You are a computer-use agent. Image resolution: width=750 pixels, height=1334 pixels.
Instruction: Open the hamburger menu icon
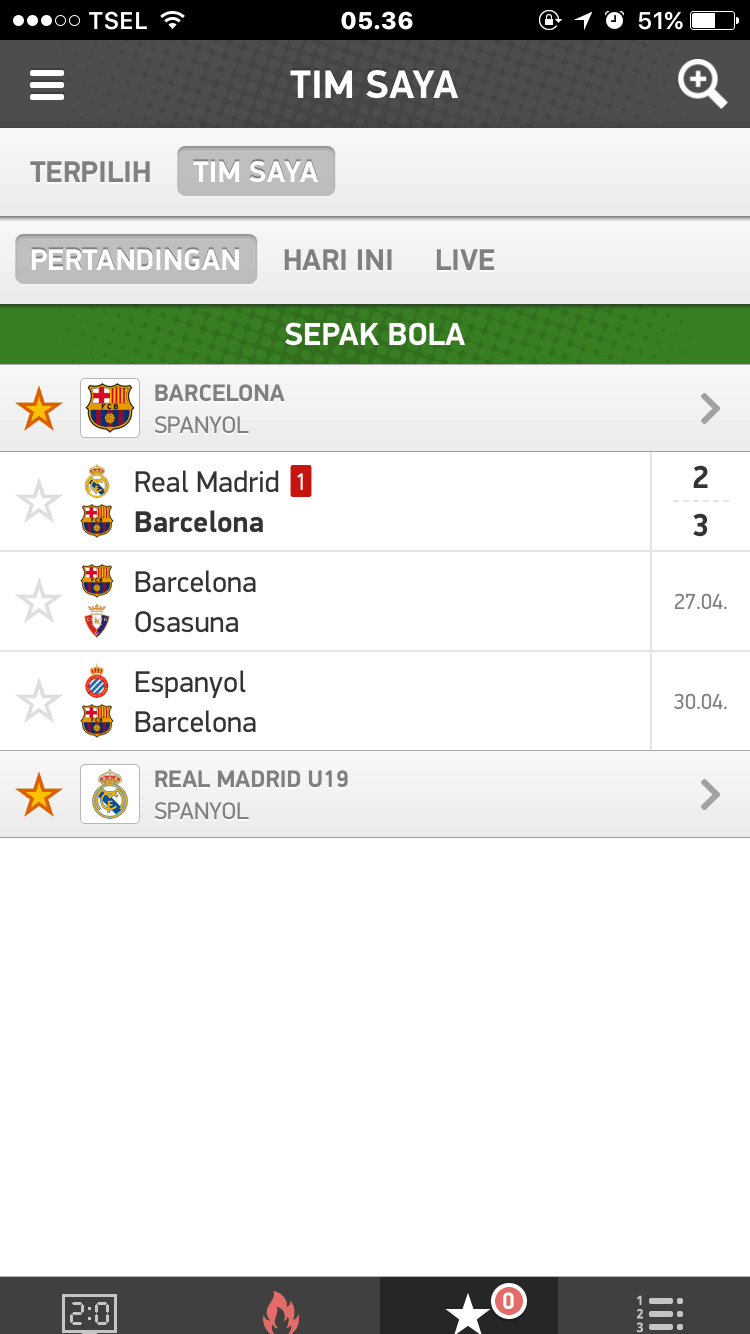pos(46,84)
